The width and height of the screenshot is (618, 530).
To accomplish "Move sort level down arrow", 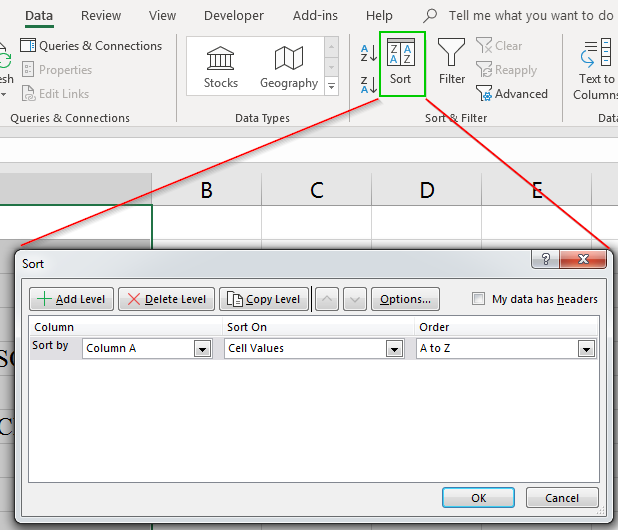I will 355,299.
